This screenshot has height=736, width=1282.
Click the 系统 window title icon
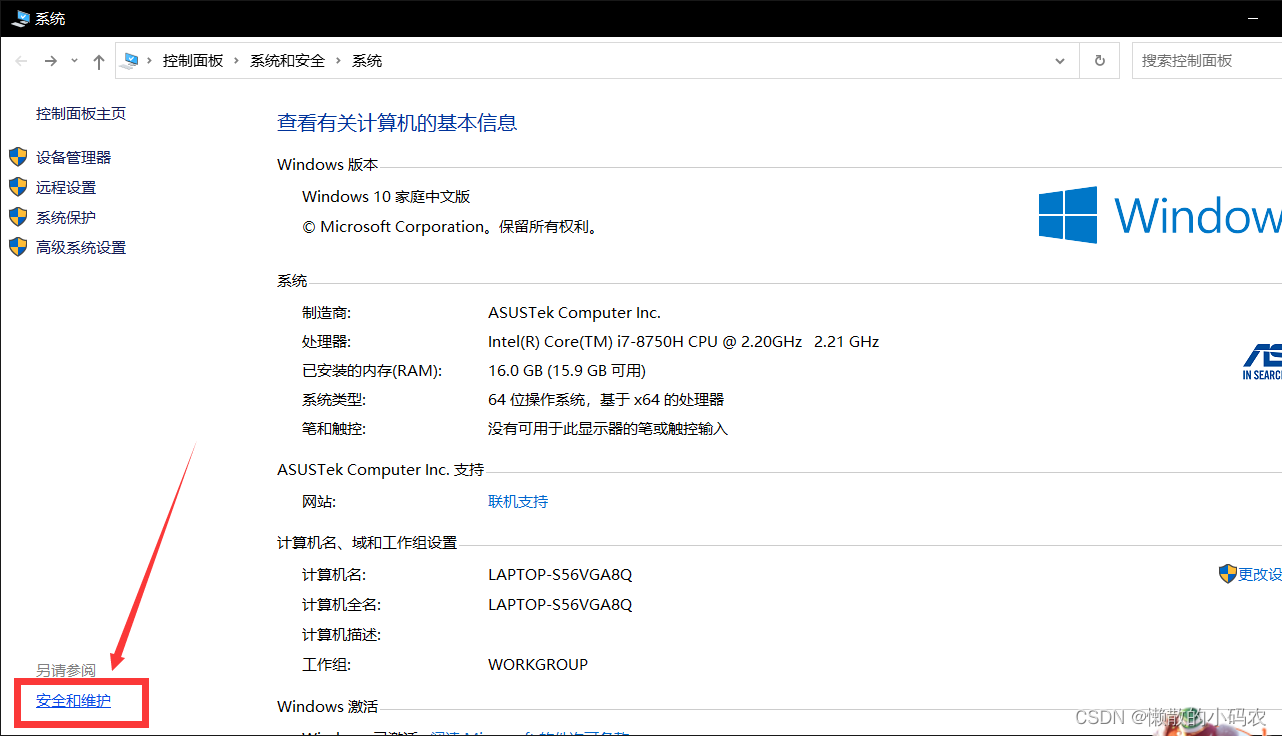20,18
